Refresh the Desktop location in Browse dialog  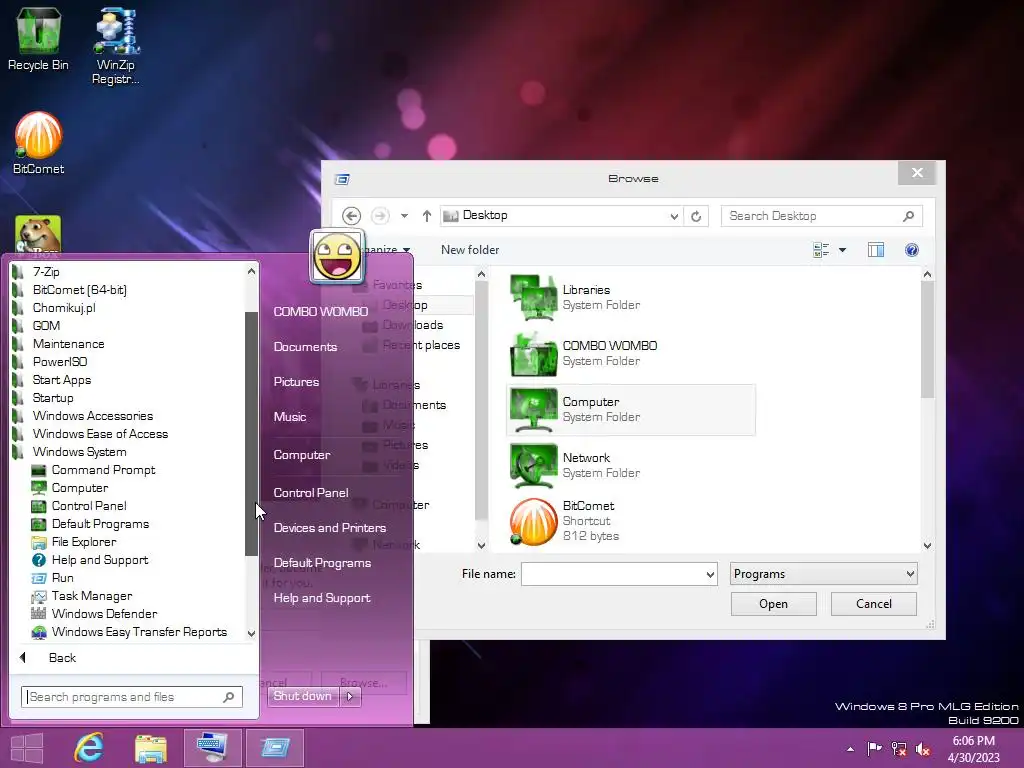696,216
